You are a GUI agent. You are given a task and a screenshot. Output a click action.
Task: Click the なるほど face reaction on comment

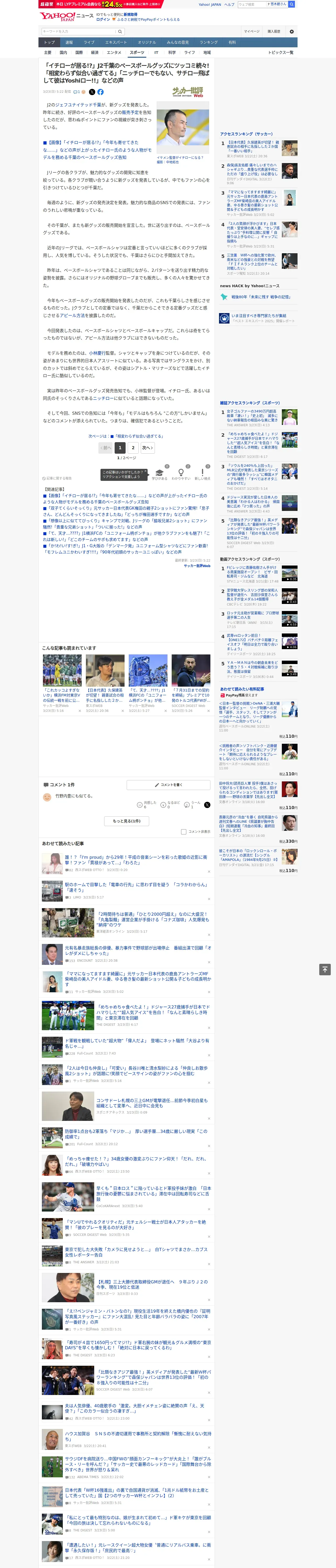(x=164, y=805)
